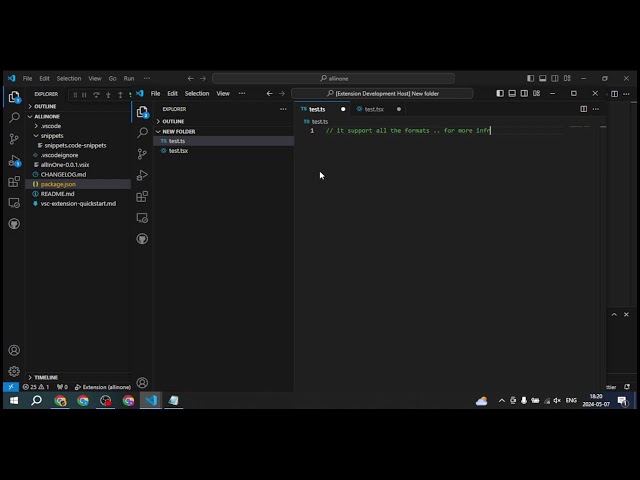Toggle primary side bar in the allinone window
Image resolution: width=640 pixels, height=480 pixels.
[x=530, y=78]
